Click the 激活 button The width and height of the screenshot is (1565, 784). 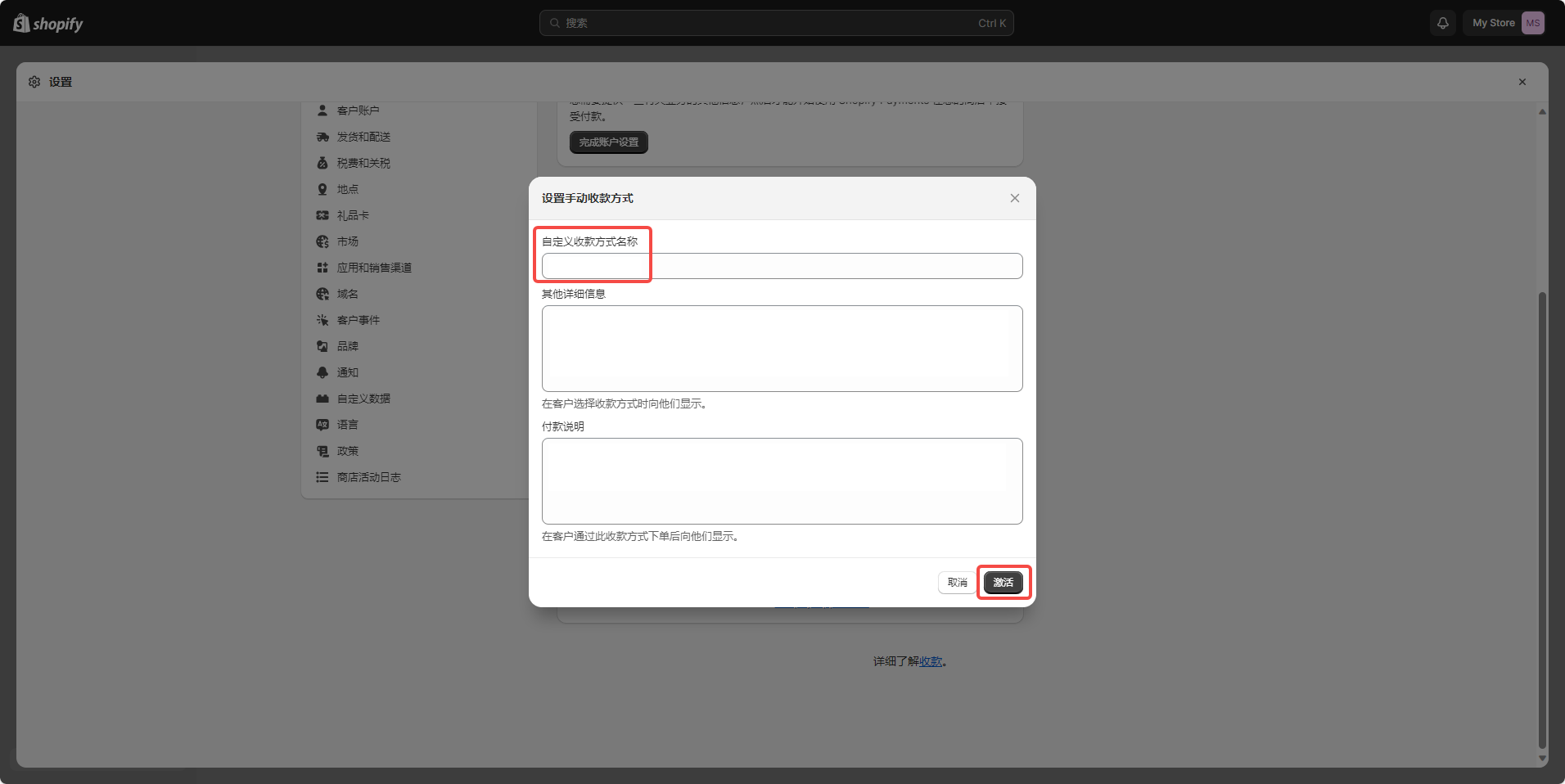tap(1003, 583)
